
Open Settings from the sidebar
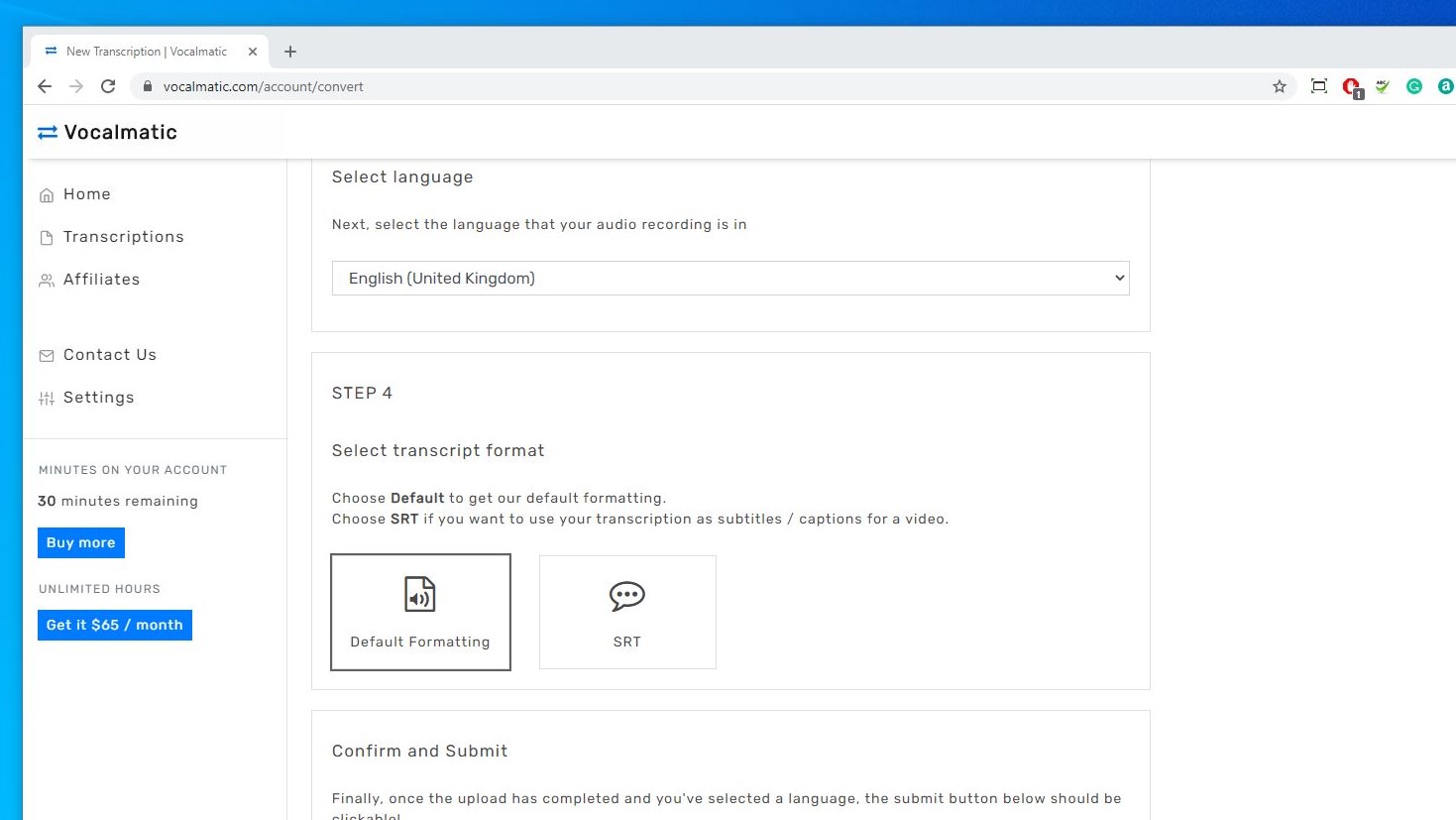98,398
